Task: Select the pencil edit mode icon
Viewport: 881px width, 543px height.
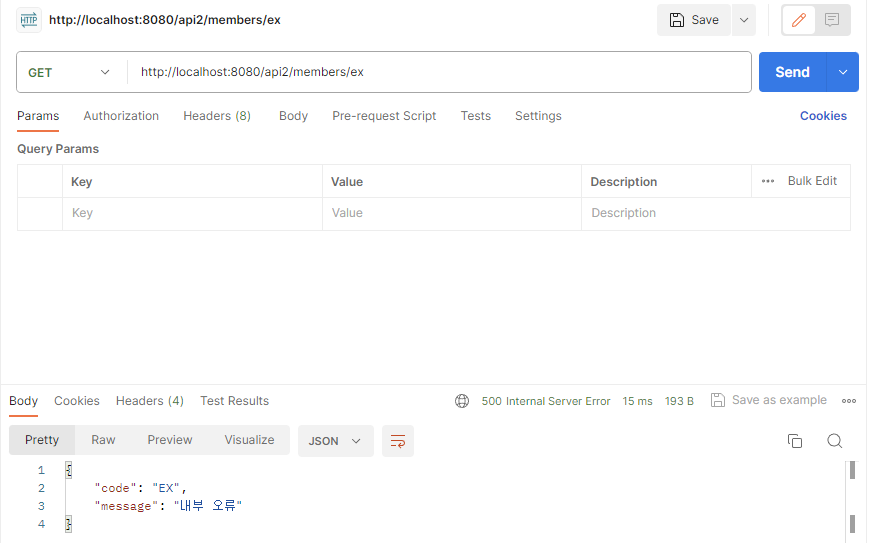Action: tap(798, 20)
